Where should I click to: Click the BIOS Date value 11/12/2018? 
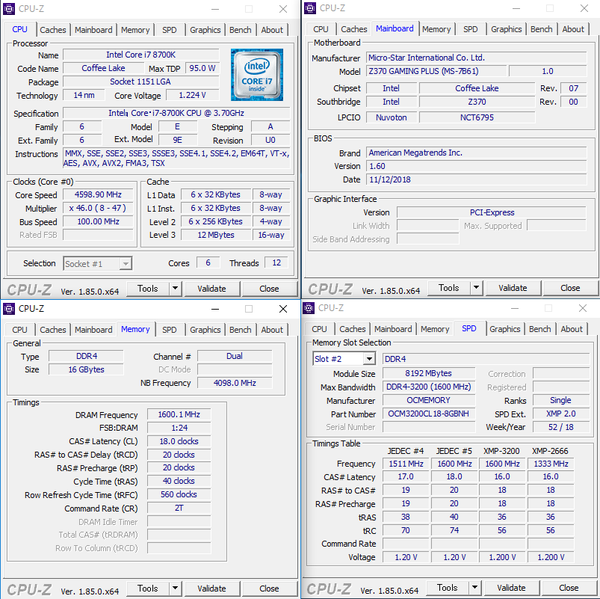pos(476,180)
